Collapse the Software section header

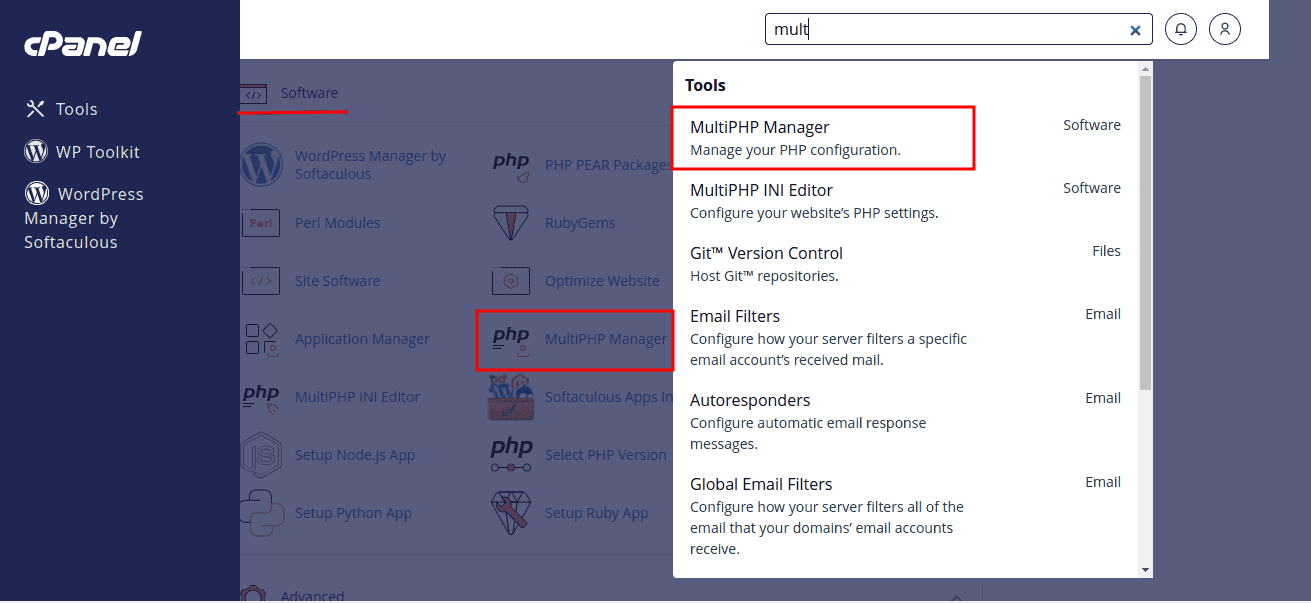click(x=309, y=93)
